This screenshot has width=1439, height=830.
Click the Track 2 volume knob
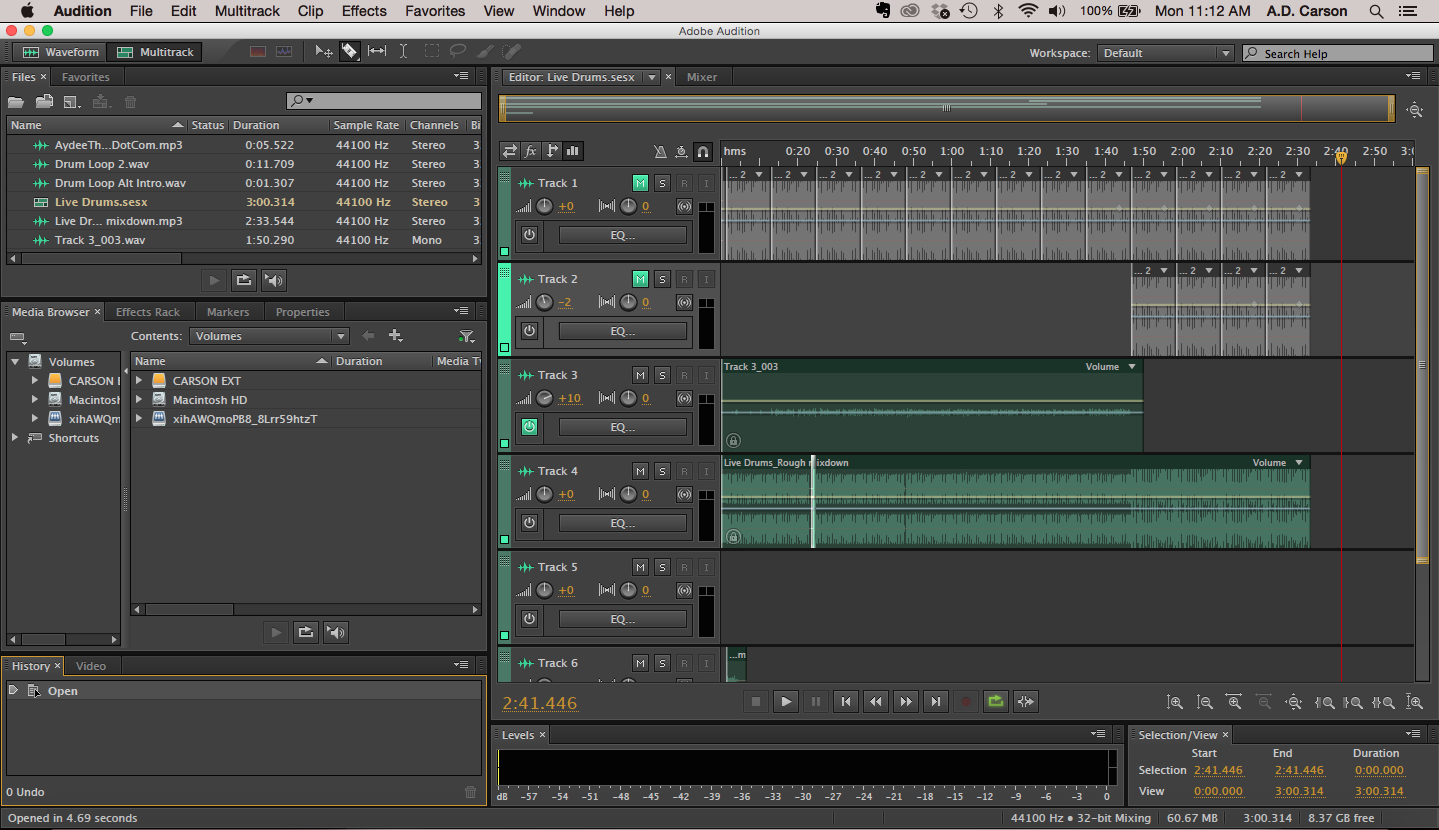pos(544,302)
